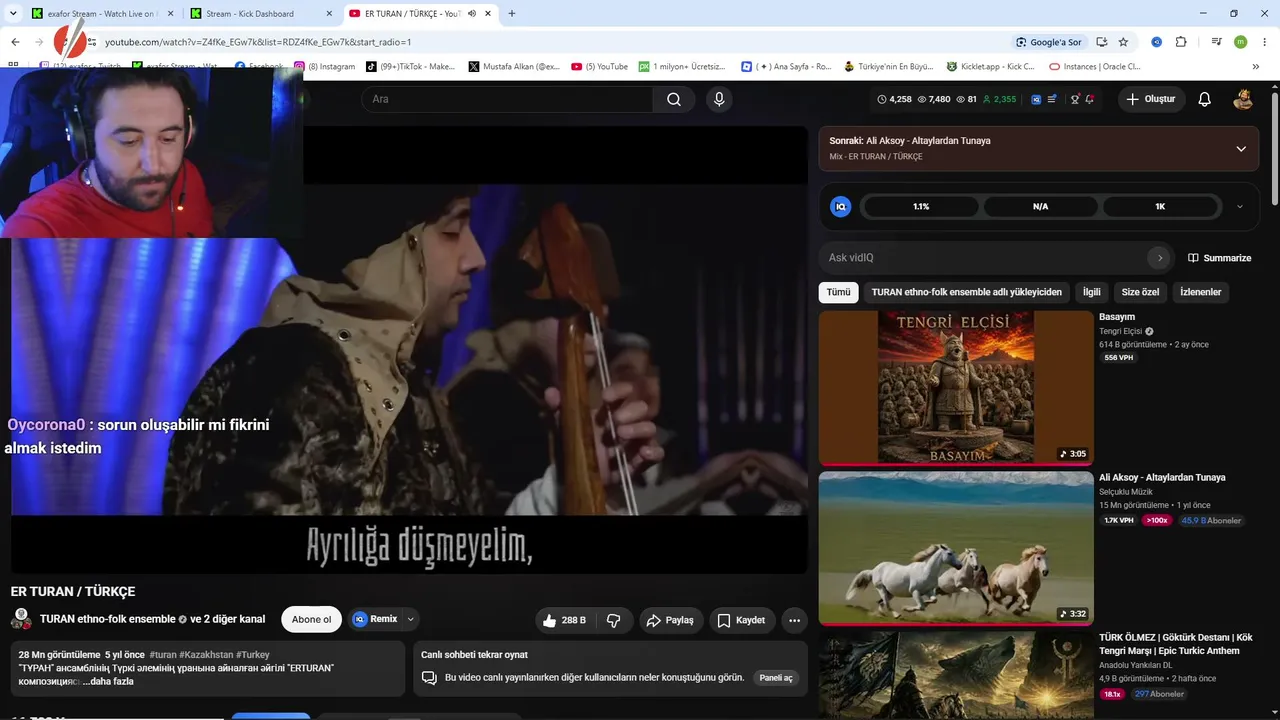Select the 'İlgili' filter chip

point(1092,292)
